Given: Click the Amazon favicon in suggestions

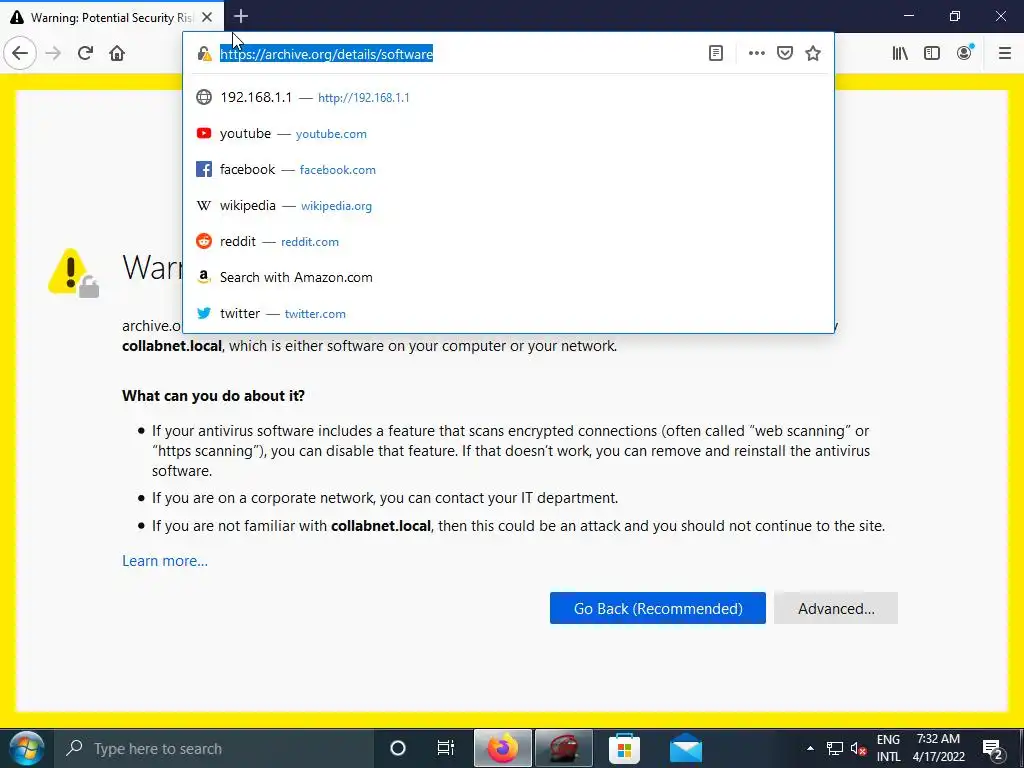Looking at the screenshot, I should pos(204,277).
